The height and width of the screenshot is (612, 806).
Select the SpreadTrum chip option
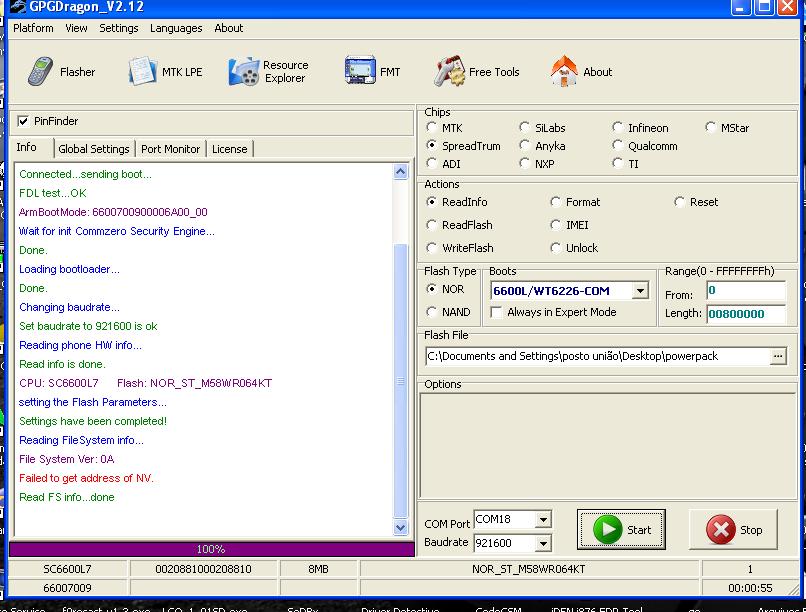[432, 145]
